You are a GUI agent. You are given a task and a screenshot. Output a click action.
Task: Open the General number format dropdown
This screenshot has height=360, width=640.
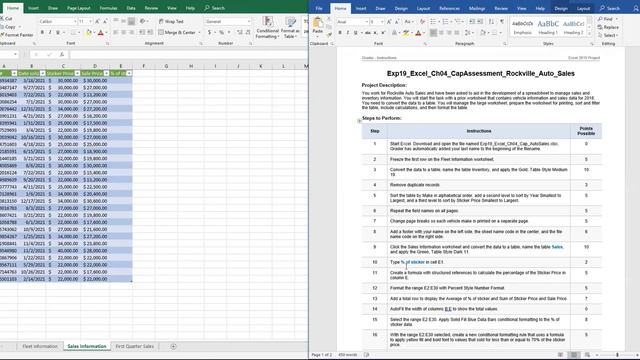click(249, 21)
